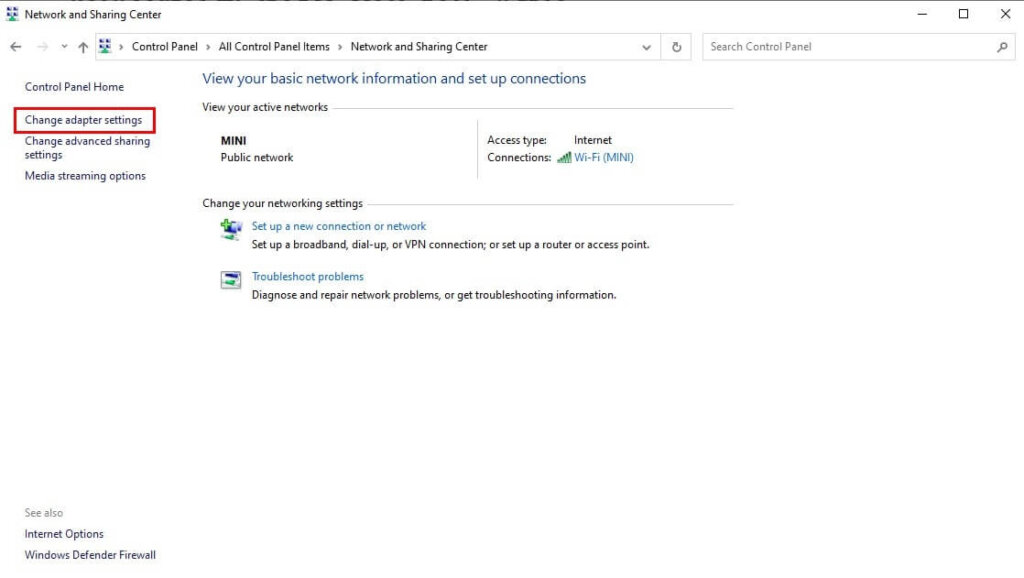Select Control Panel in the breadcrumb
Image resolution: width=1024 pixels, height=578 pixels.
(165, 46)
